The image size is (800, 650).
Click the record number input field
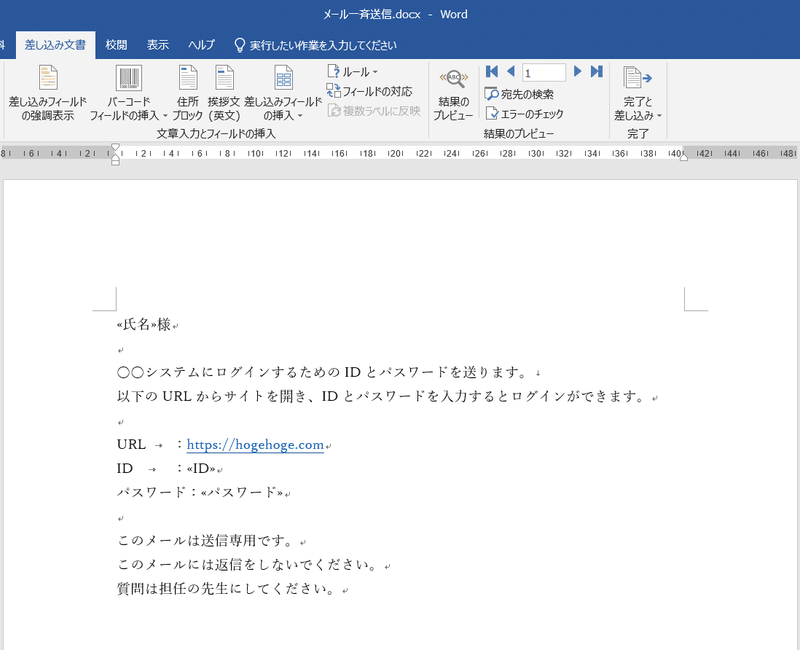544,71
